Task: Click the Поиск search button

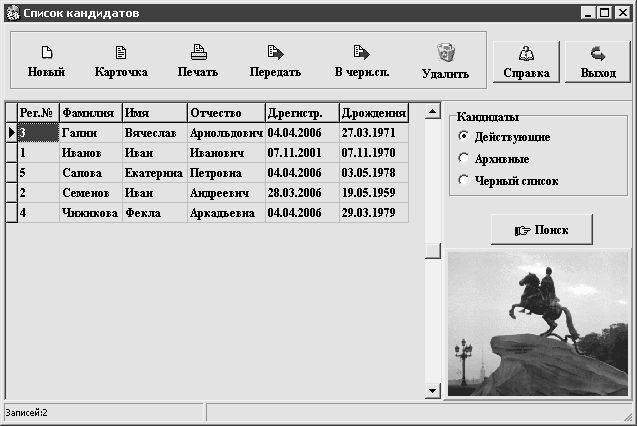Action: click(542, 230)
